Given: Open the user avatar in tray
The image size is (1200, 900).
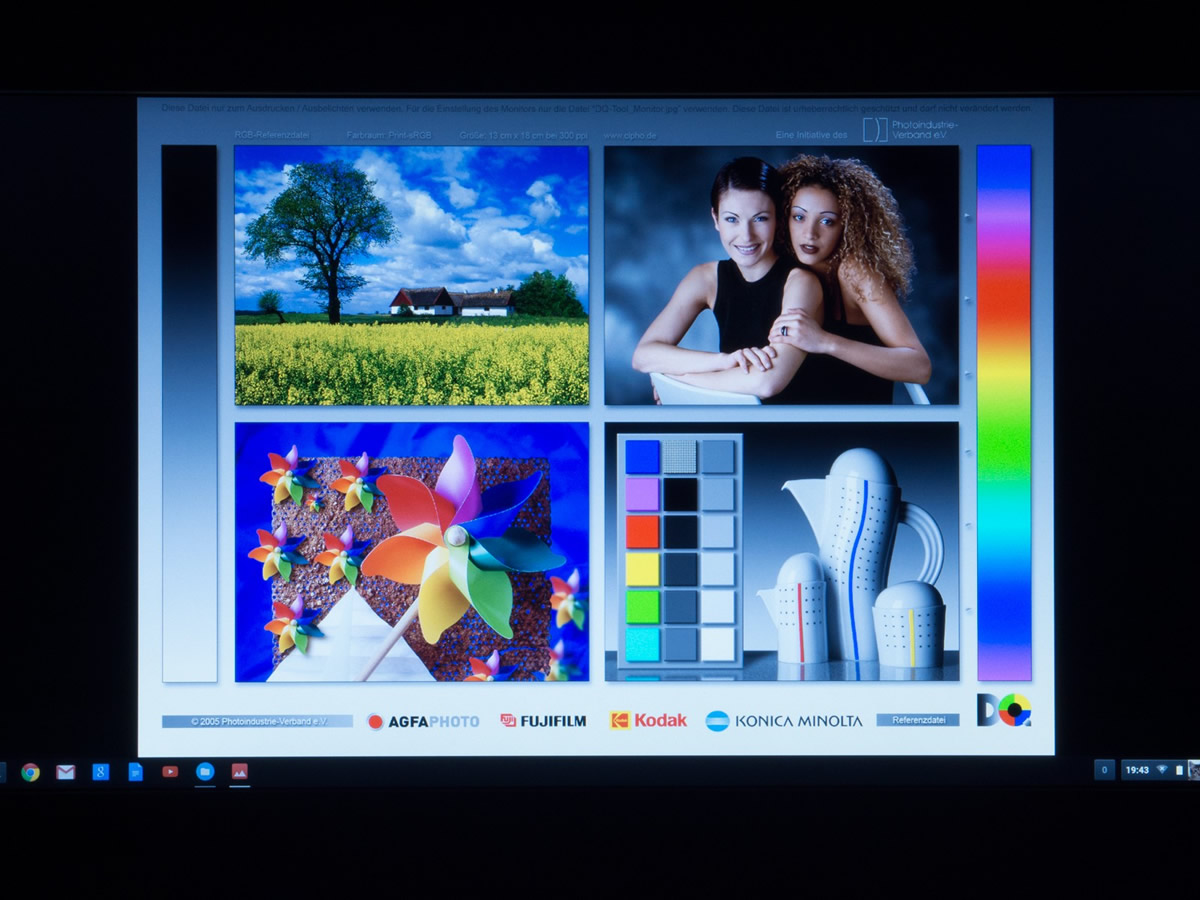Looking at the screenshot, I should click(x=1193, y=770).
